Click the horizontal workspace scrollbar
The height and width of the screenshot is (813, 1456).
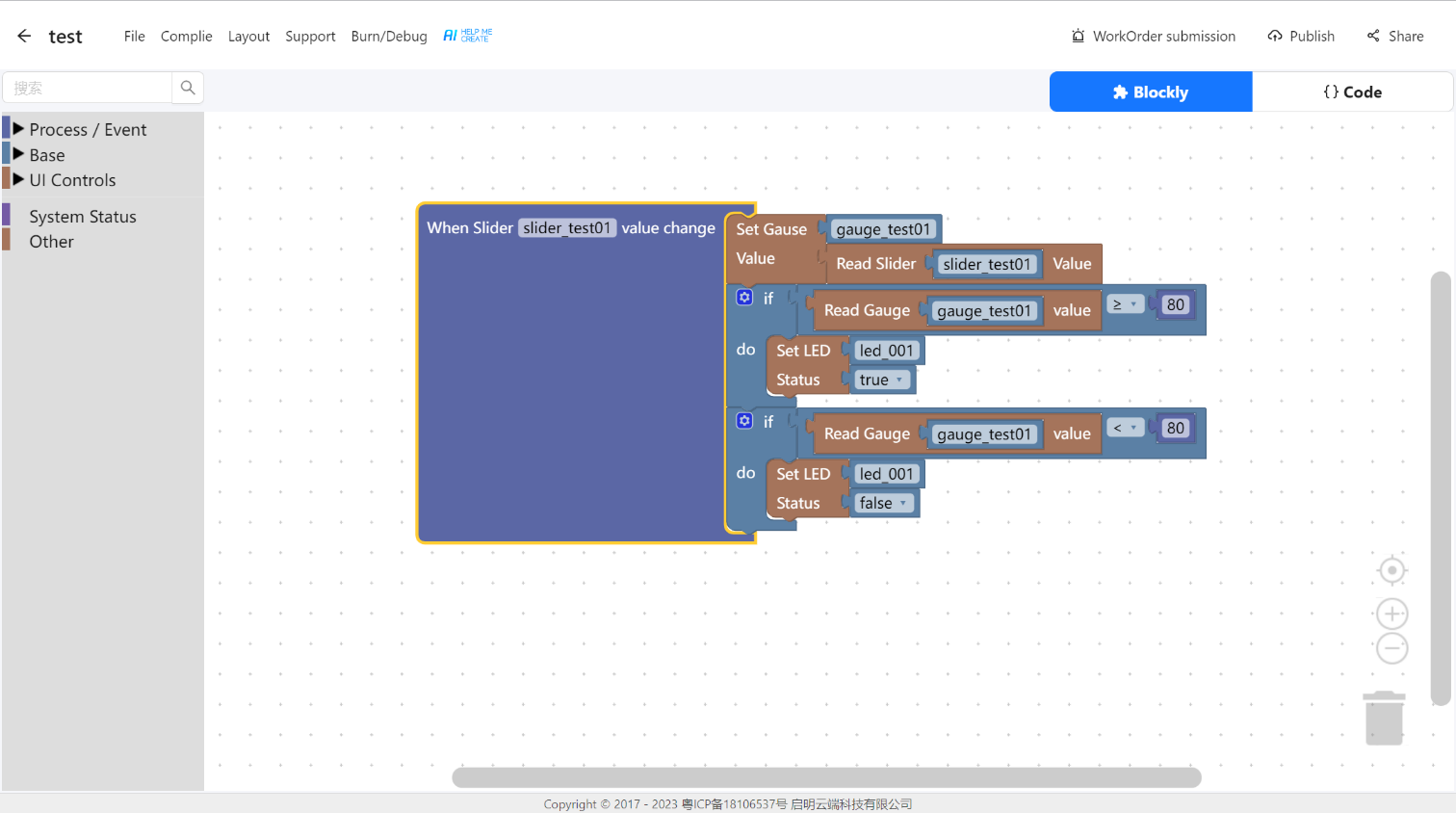coord(826,777)
